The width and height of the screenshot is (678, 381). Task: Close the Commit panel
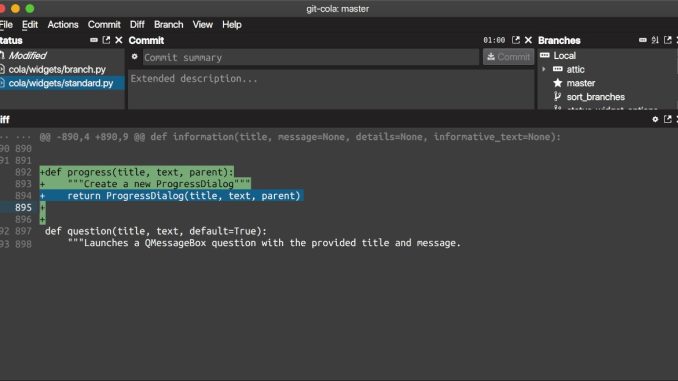[x=528, y=40]
